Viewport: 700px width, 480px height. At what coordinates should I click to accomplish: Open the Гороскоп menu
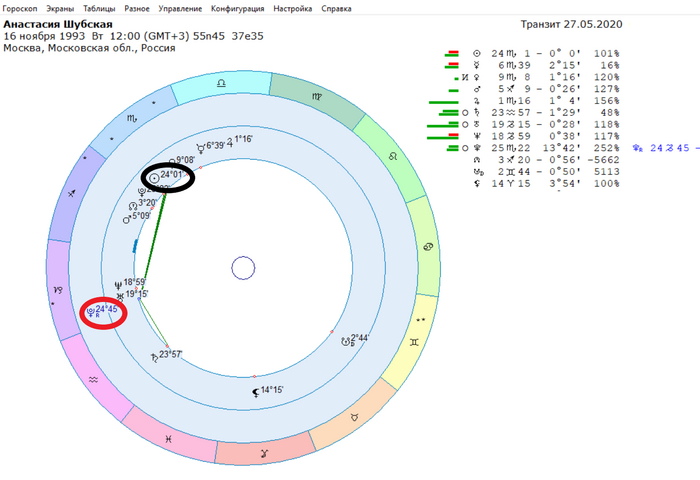(20, 8)
